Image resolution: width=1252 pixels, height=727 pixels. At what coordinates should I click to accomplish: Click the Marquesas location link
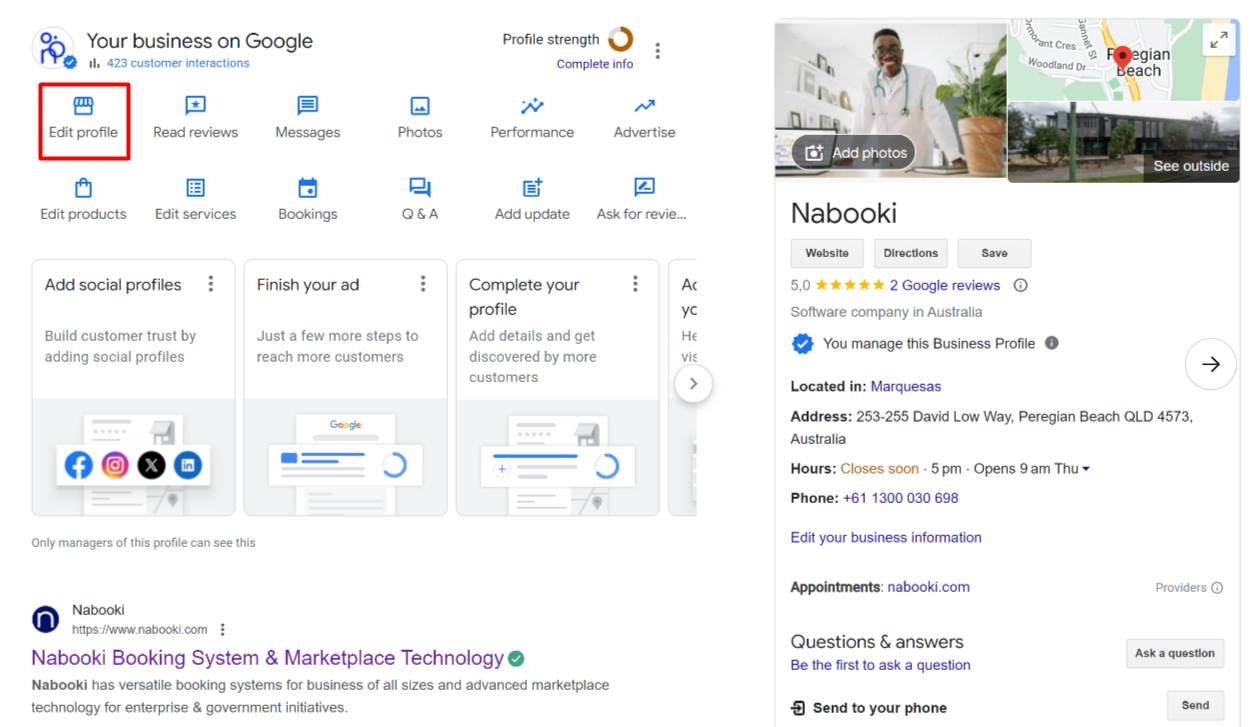[906, 387]
